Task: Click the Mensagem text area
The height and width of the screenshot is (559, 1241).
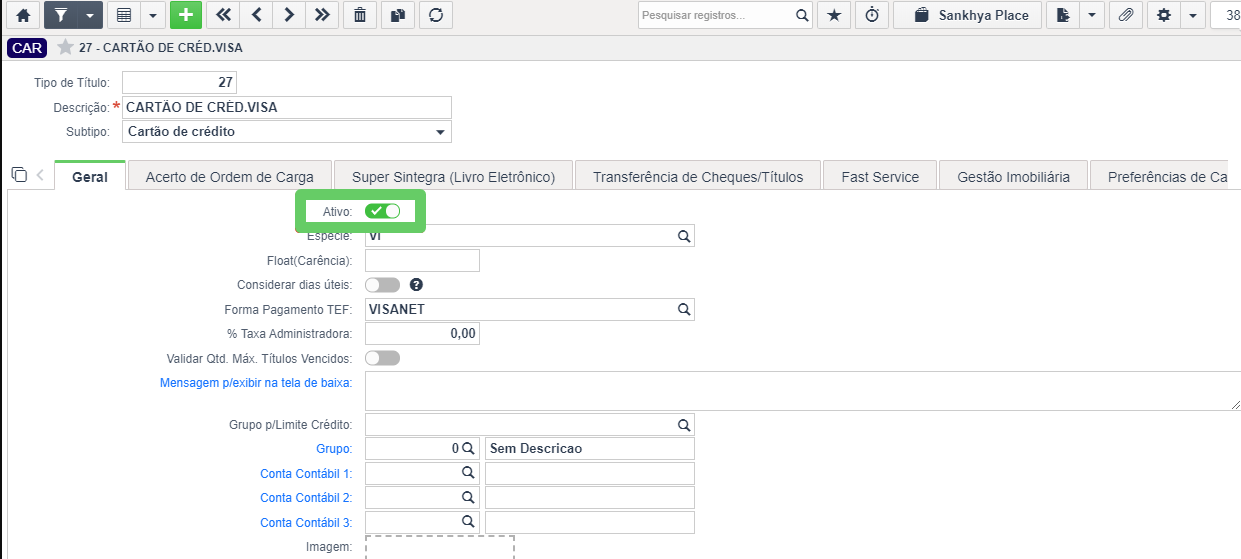Action: pos(803,390)
